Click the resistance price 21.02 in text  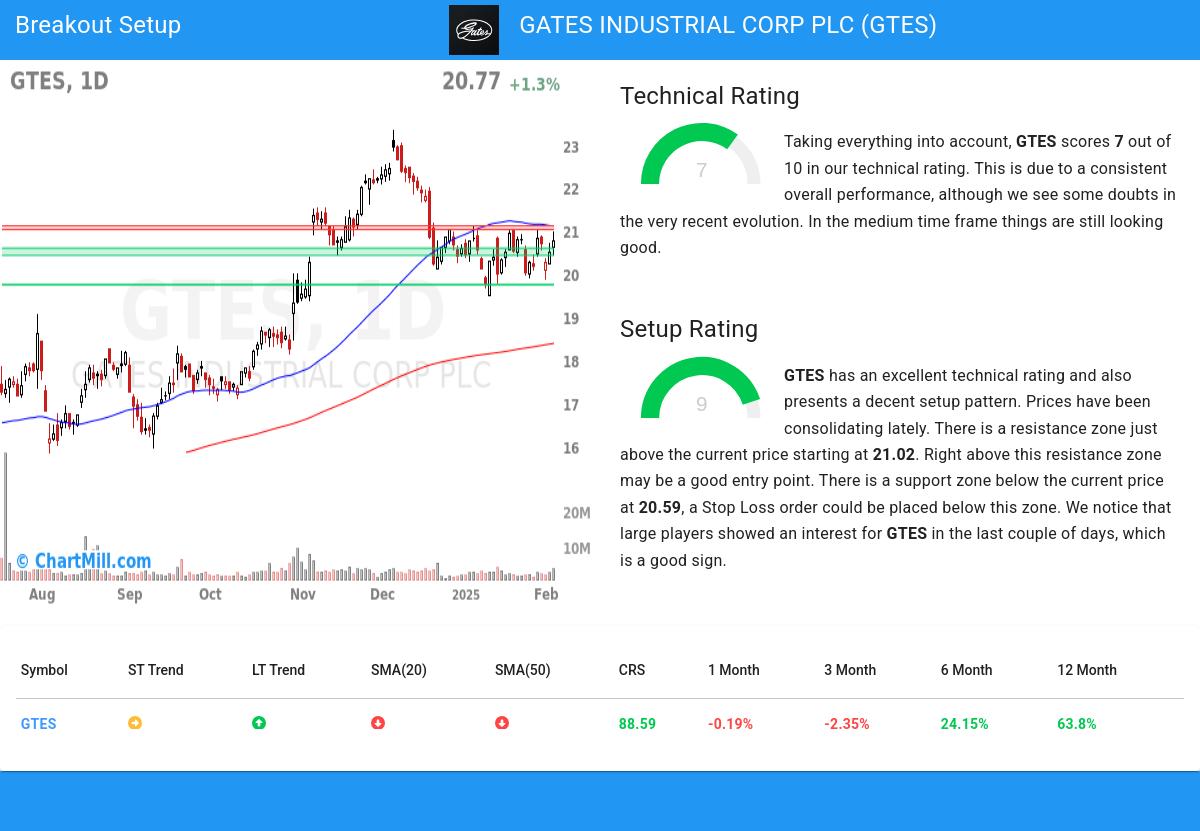(894, 454)
